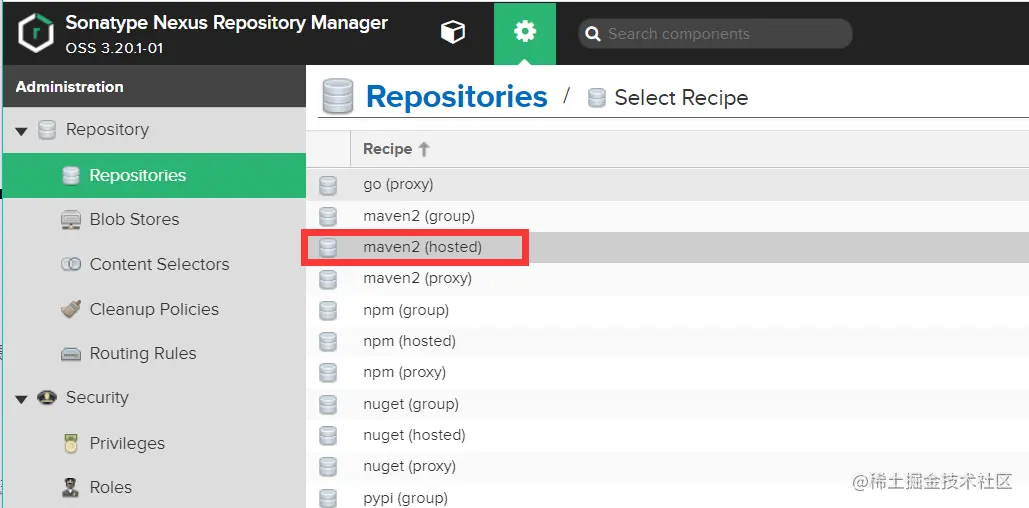This screenshot has width=1029, height=508.
Task: Click the Roles person icon
Action: pyautogui.click(x=70, y=487)
